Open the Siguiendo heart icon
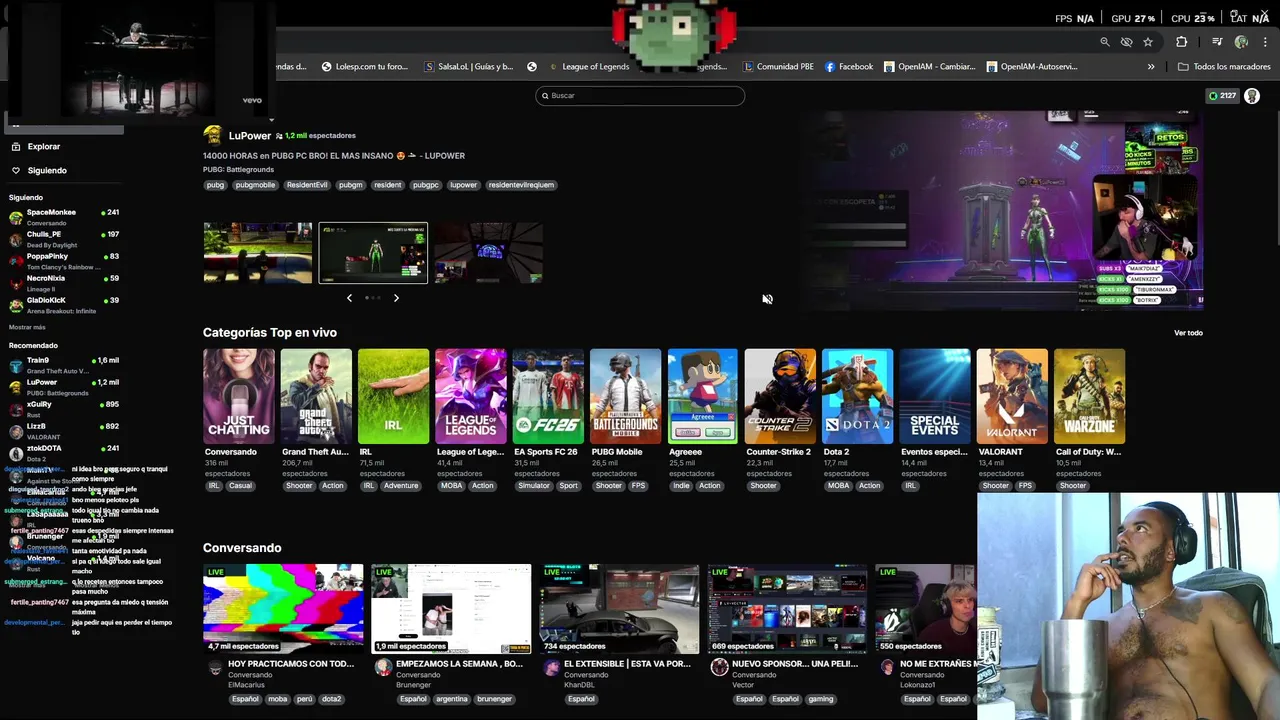The image size is (1280, 720). click(16, 170)
